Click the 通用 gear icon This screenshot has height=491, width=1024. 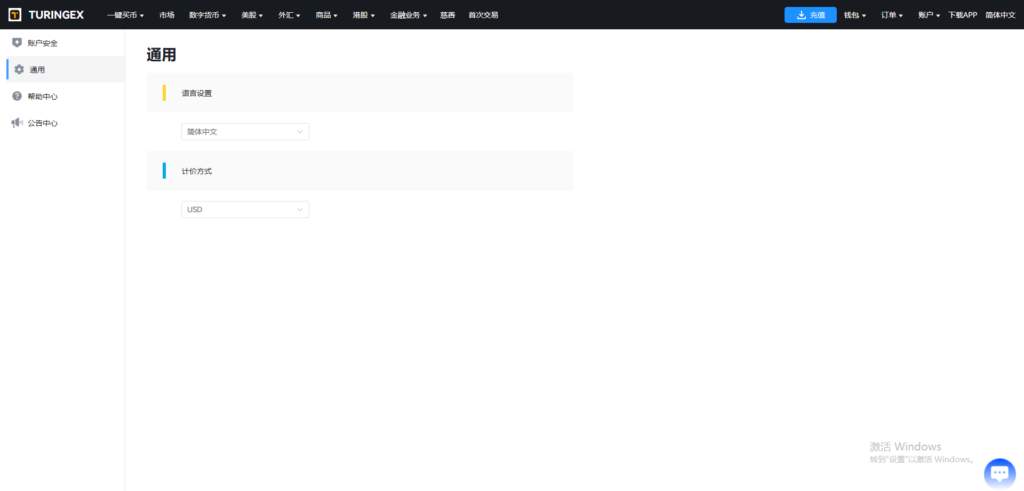pyautogui.click(x=19, y=69)
